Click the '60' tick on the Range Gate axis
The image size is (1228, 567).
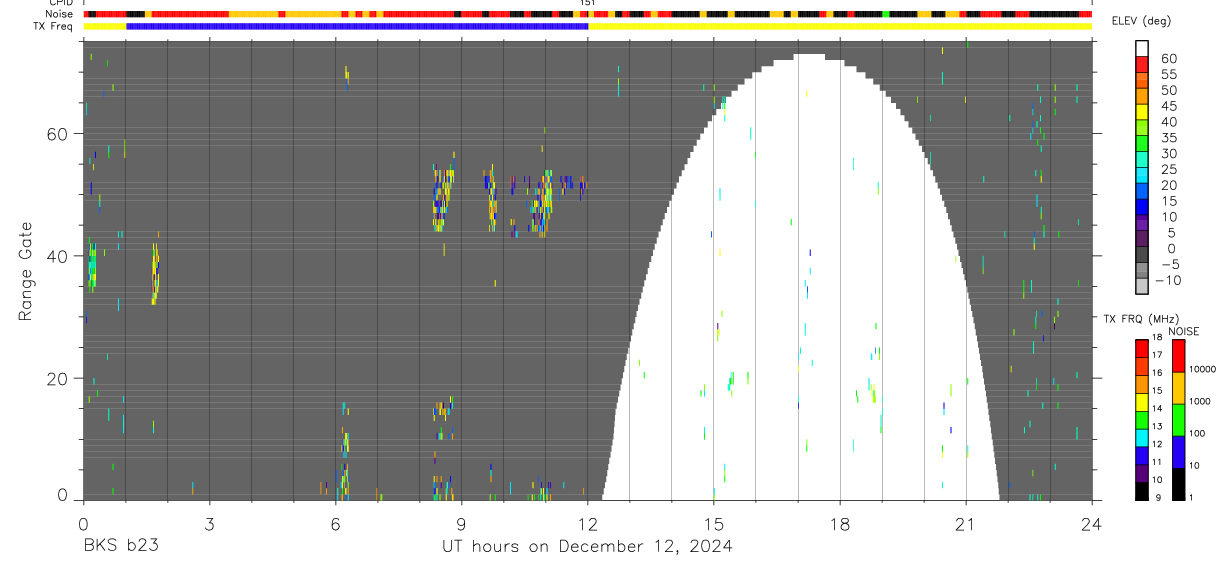point(58,134)
